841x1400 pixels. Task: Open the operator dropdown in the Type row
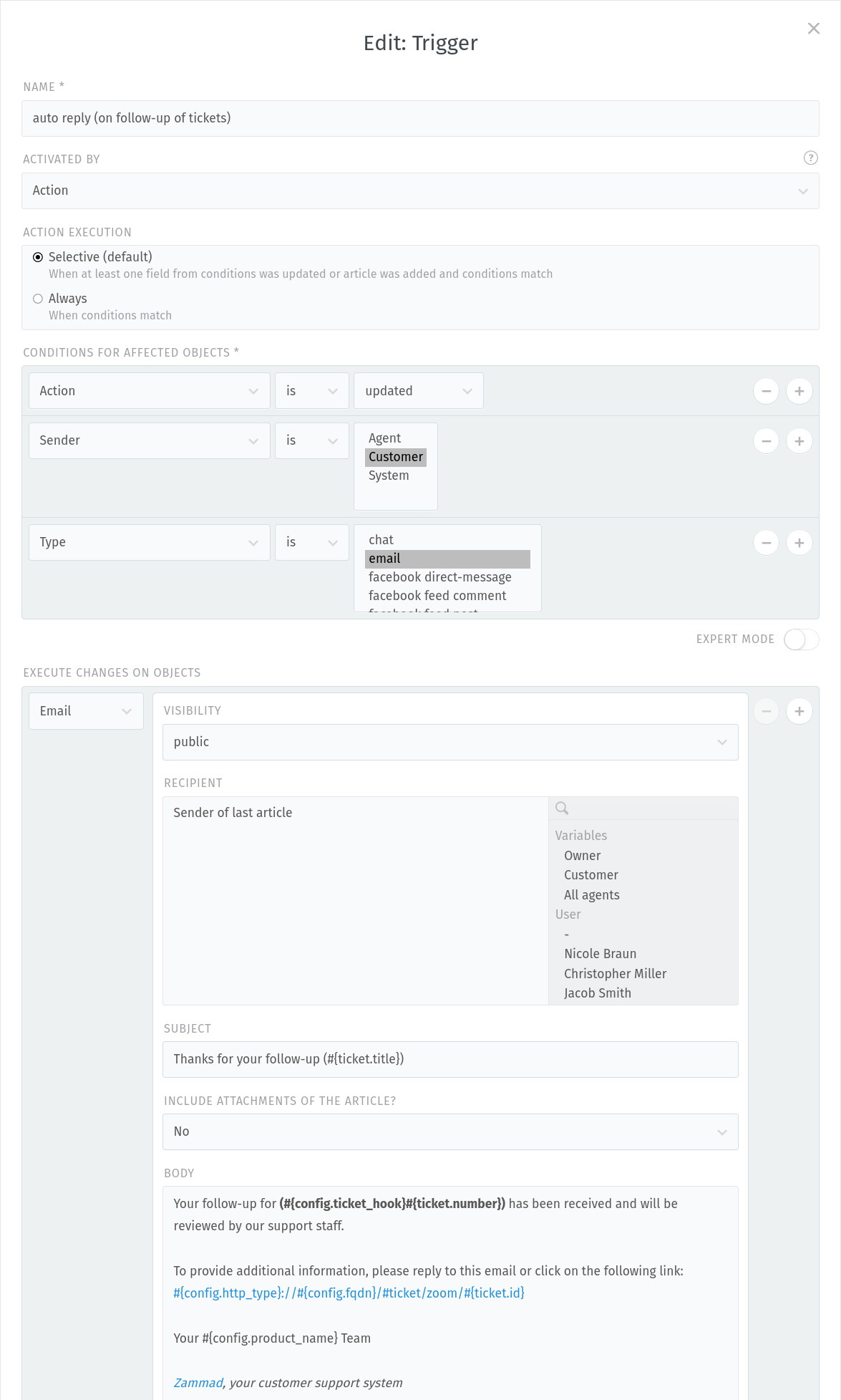pyautogui.click(x=312, y=542)
